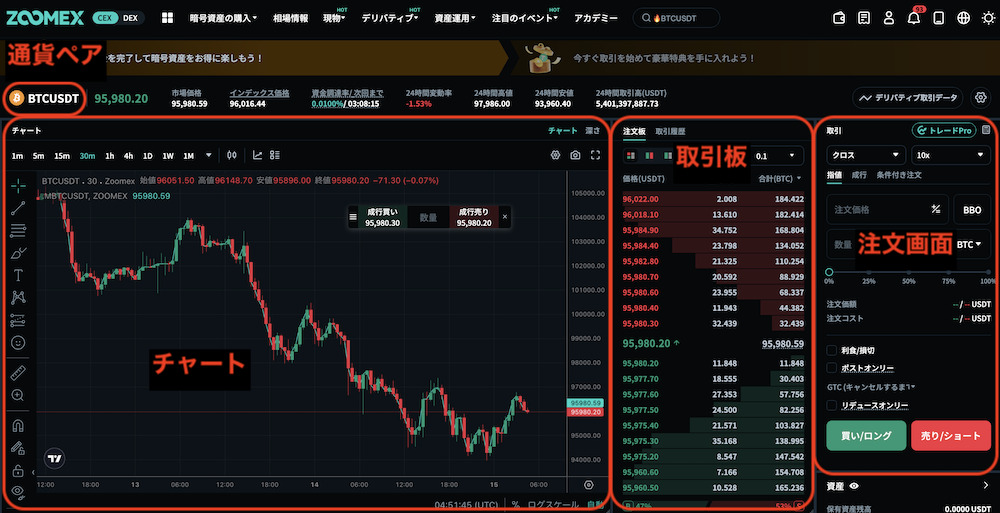Enable the ポストオンリー checkbox
1000x513 pixels.
tap(832, 368)
